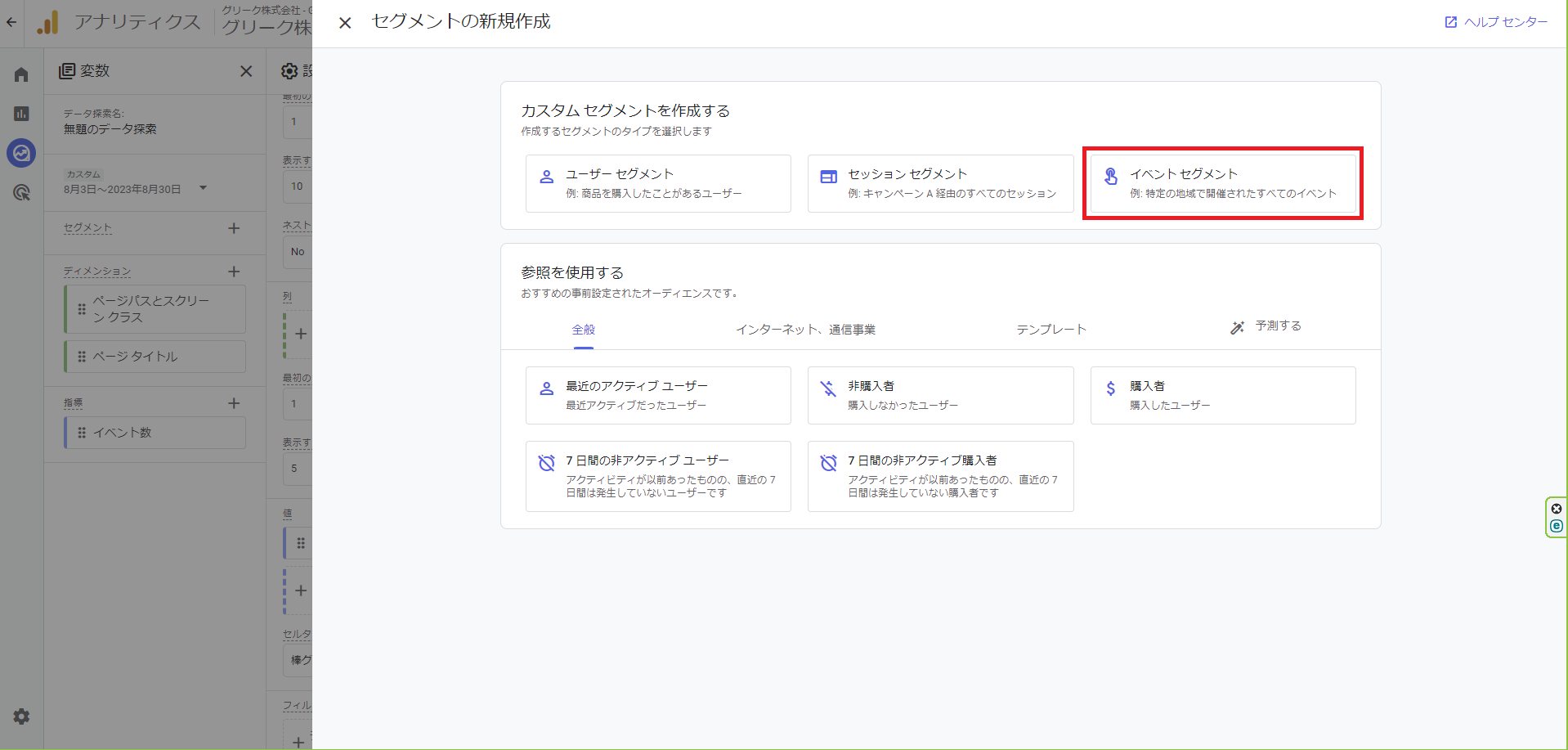Click the 購入者 dollar sign icon
Viewport: 1568px width, 750px height.
click(1110, 388)
